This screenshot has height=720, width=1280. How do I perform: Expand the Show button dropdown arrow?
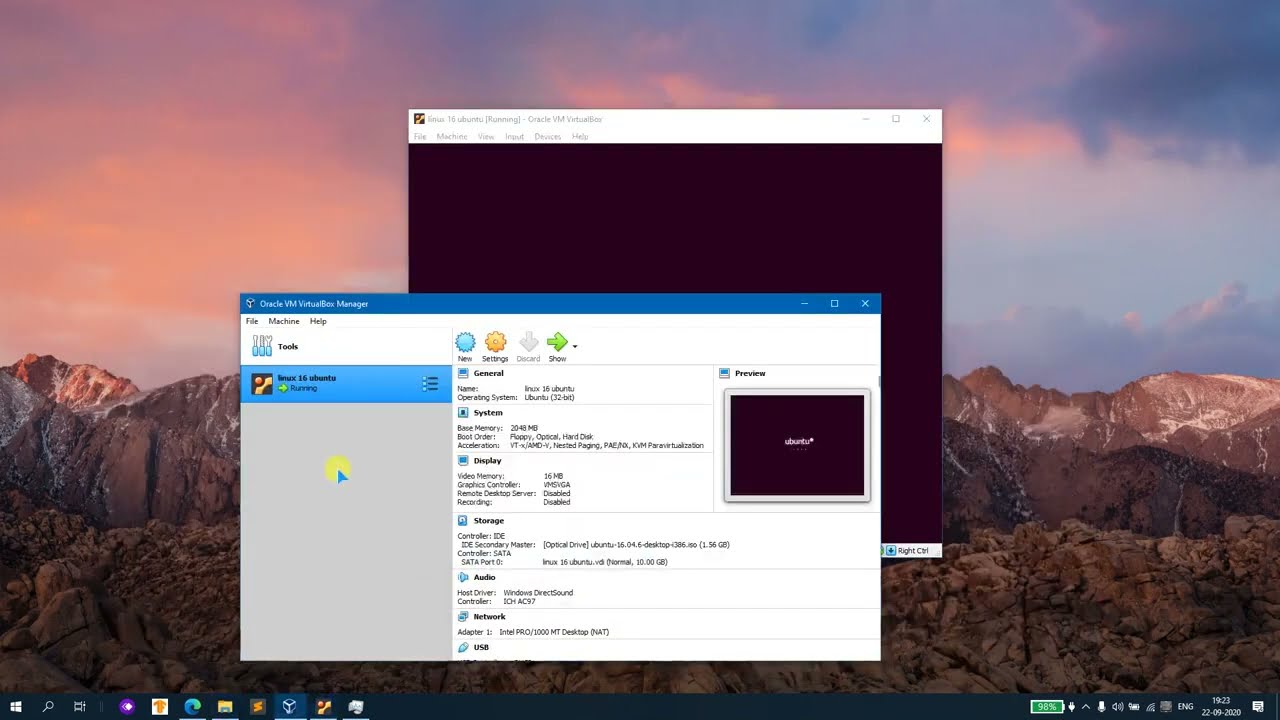(x=574, y=346)
